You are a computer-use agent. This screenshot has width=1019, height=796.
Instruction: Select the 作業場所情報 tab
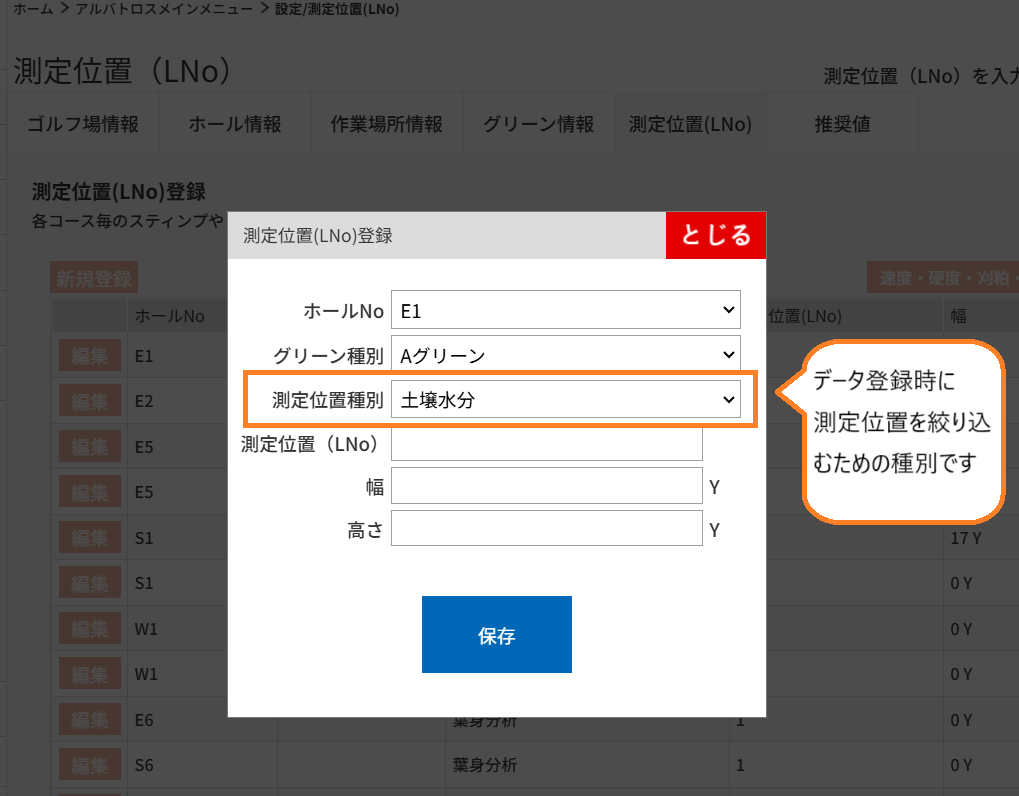(386, 123)
